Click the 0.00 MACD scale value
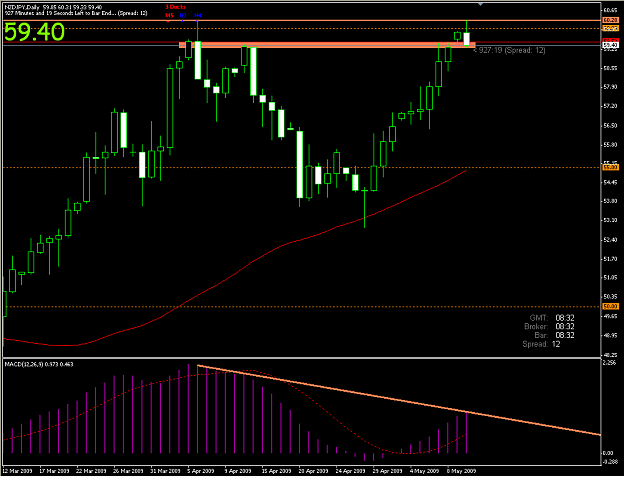 tap(609, 453)
